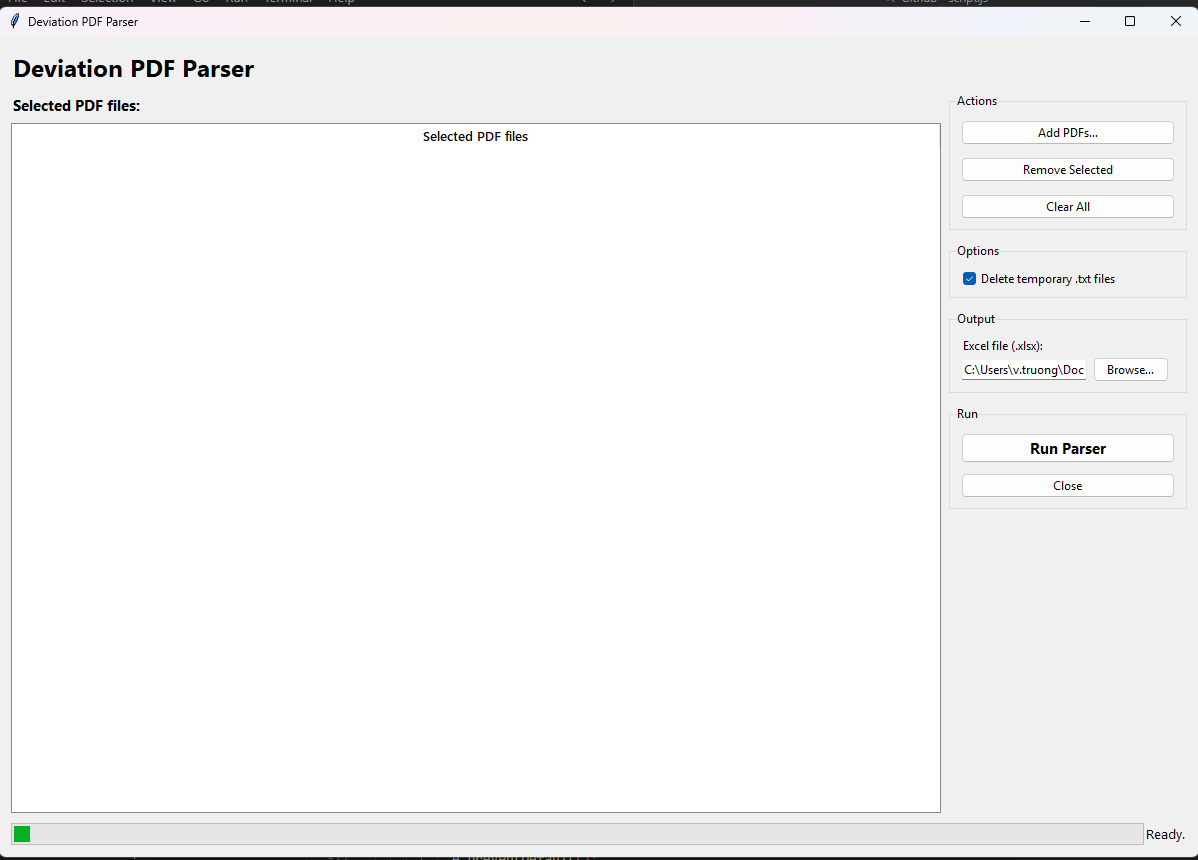1198x860 pixels.
Task: Click the Deviation PDF Parser heading
Action: [x=134, y=69]
